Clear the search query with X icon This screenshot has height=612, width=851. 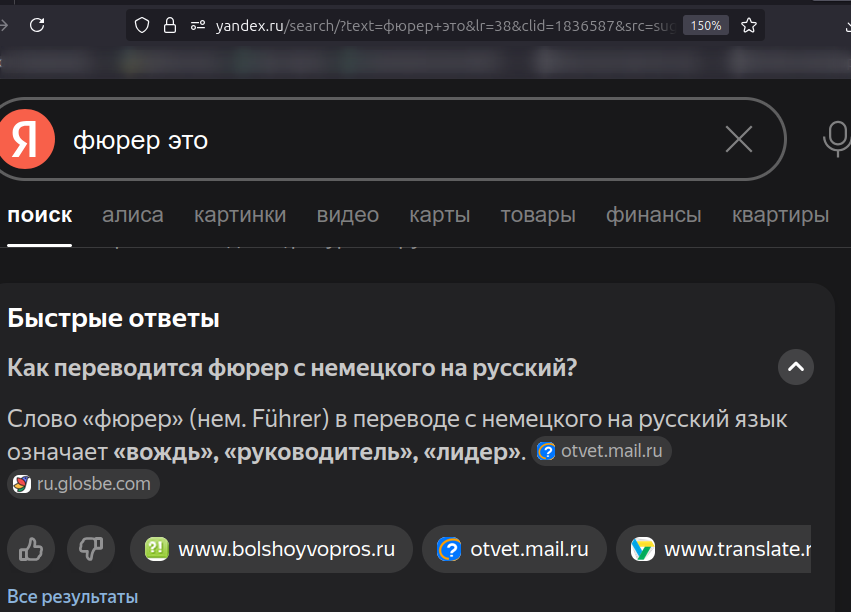click(738, 140)
